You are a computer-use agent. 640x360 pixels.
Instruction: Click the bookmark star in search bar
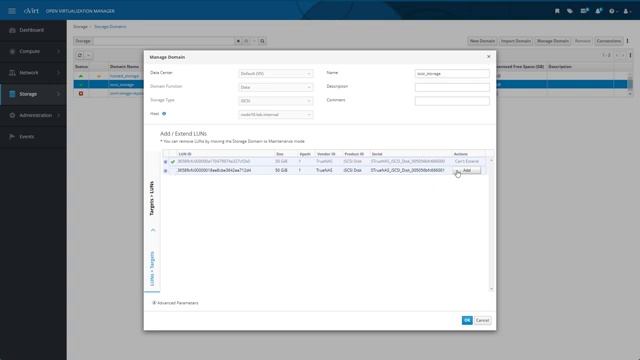click(x=246, y=41)
